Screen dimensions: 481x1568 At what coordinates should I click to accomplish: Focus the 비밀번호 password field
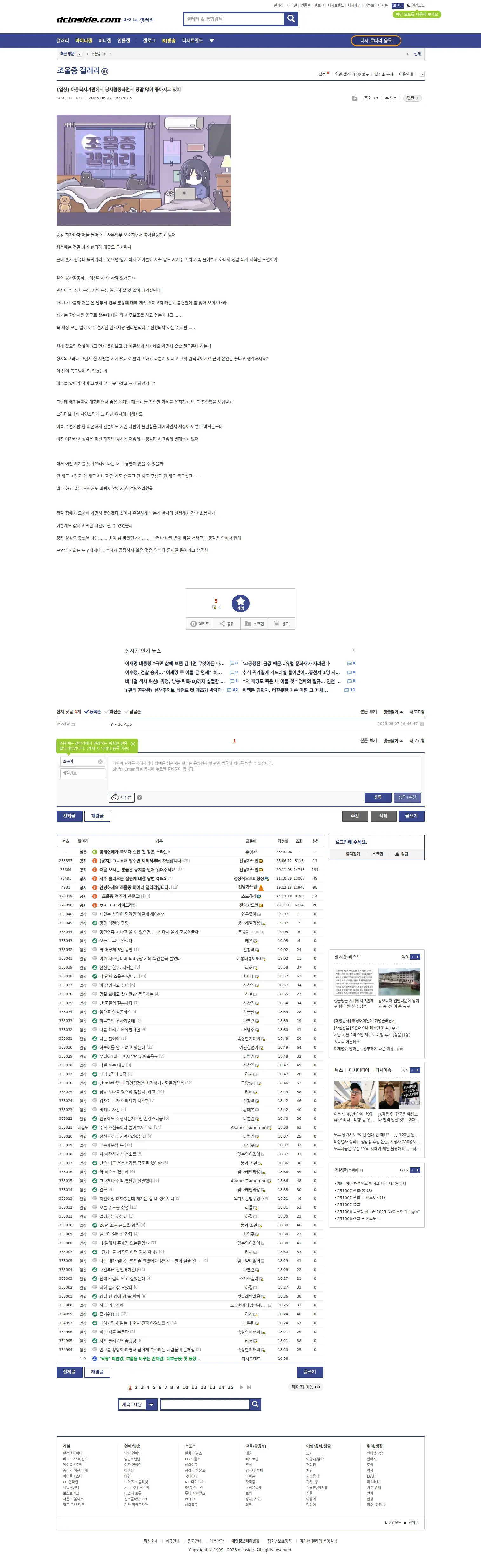[x=83, y=773]
